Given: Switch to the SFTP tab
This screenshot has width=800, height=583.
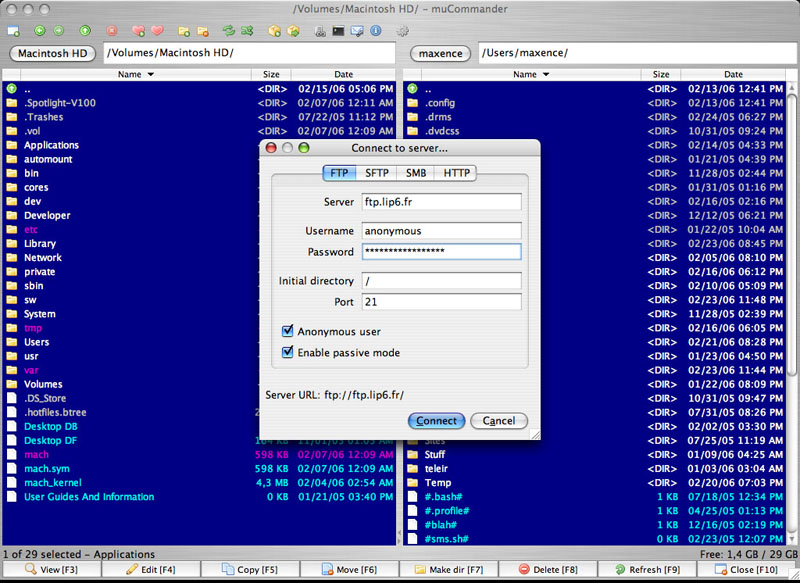Looking at the screenshot, I should tap(377, 173).
